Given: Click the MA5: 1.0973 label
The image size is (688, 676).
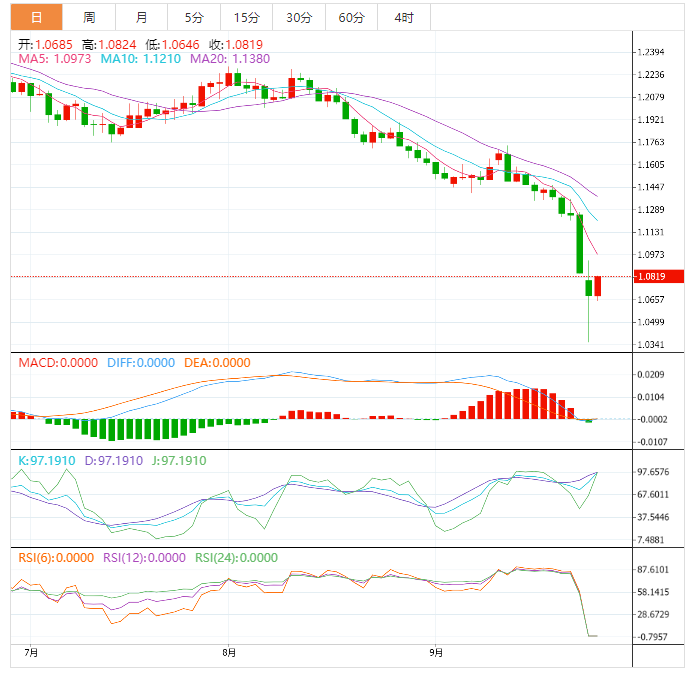Looking at the screenshot, I should (55, 59).
